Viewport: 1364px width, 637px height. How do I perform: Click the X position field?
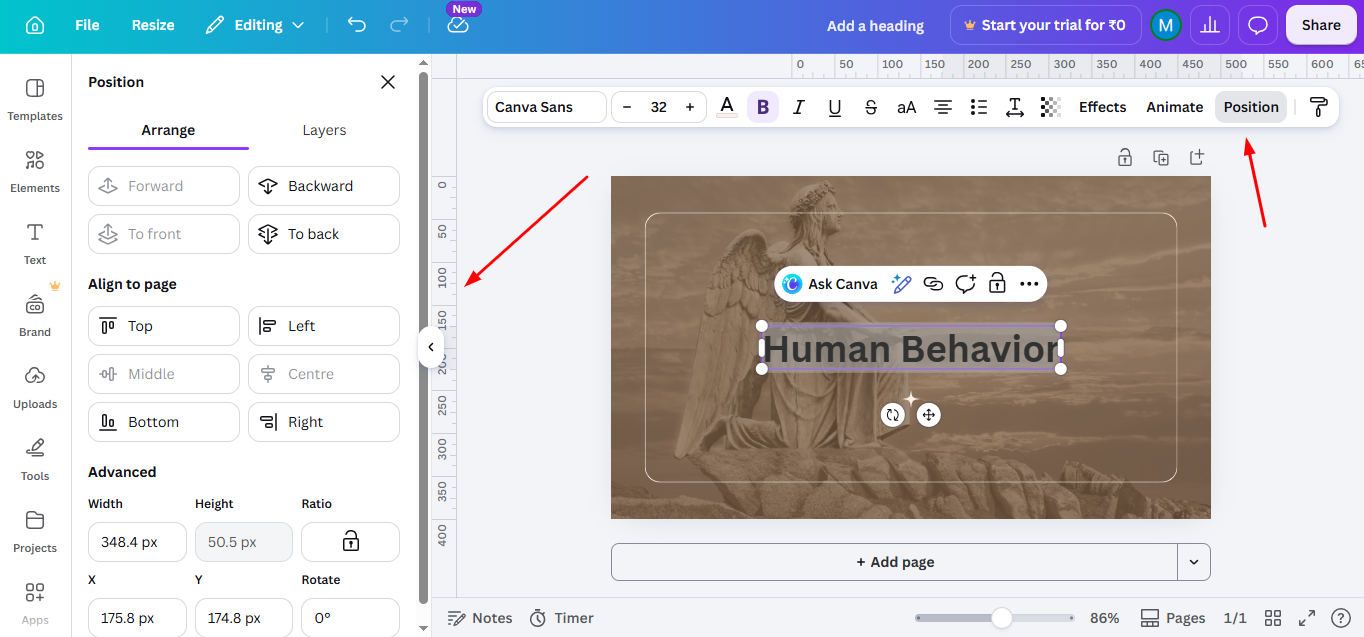click(x=137, y=618)
